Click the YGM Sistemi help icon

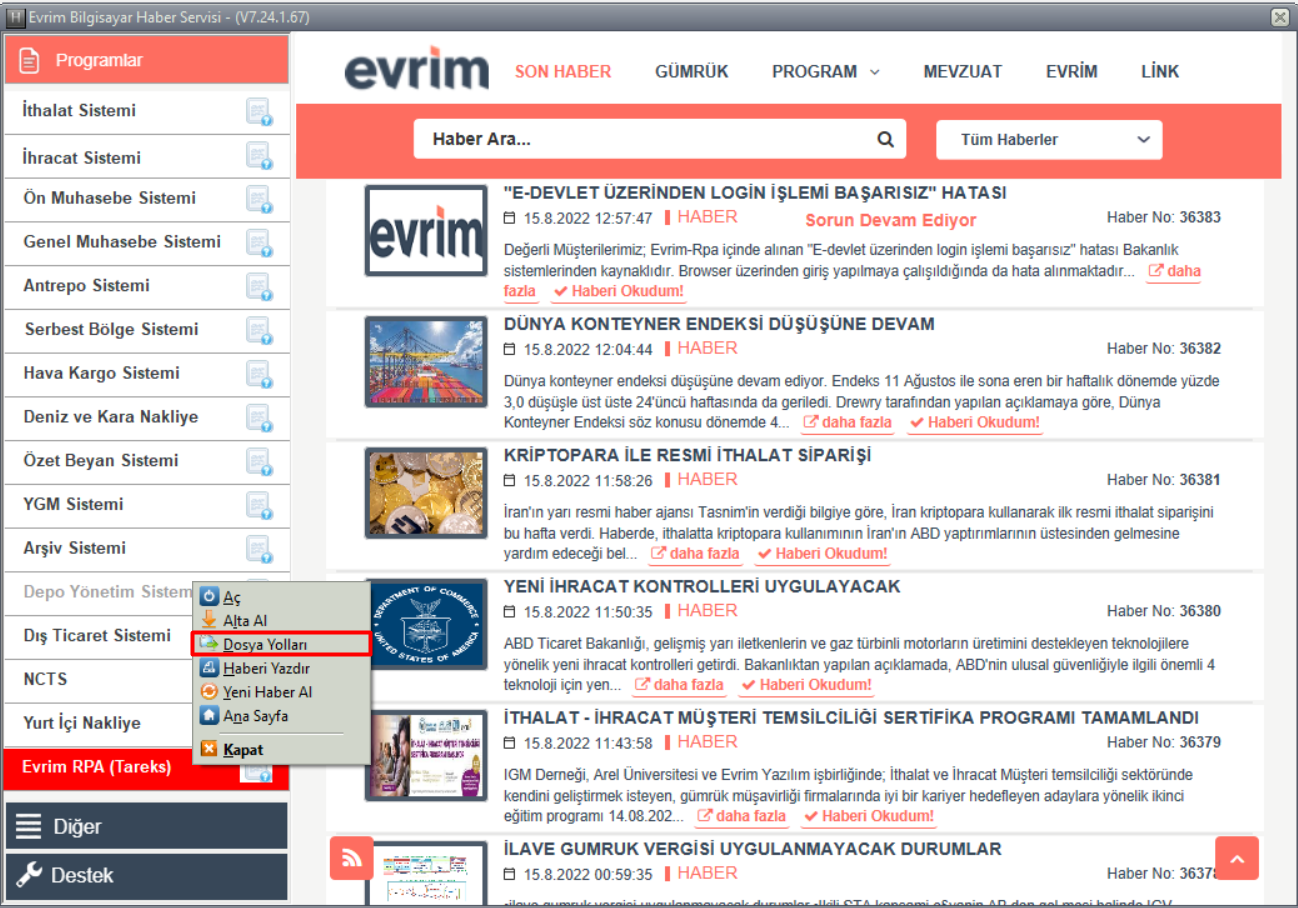point(259,505)
